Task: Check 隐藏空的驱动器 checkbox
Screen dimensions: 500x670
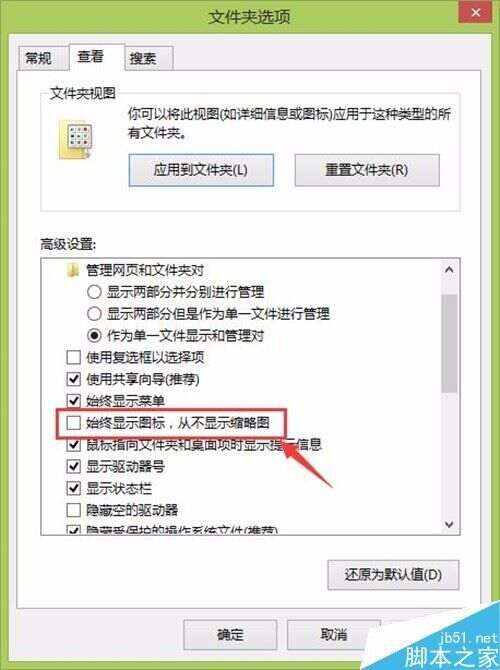Action: (x=74, y=510)
